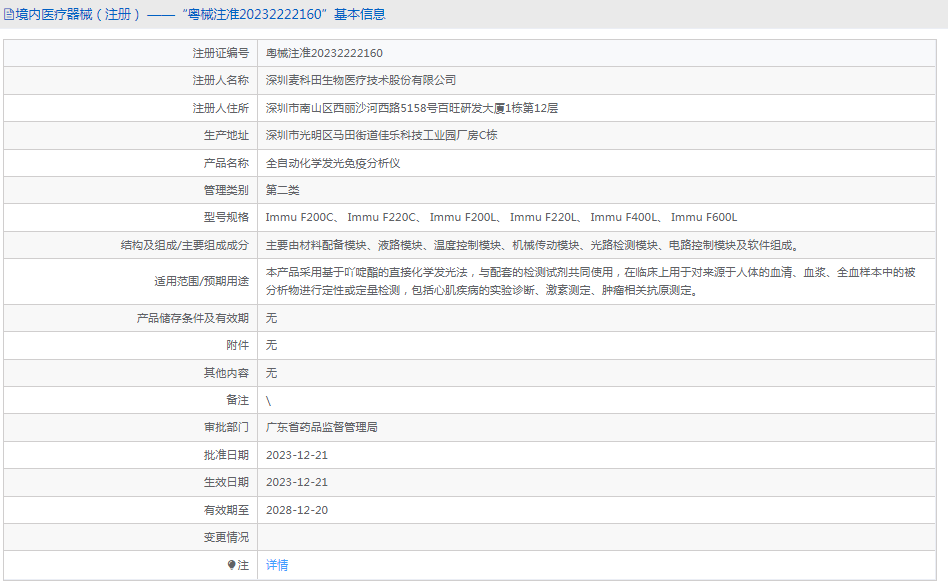Click the bulb icon next to 注
Screen dimensions: 948x585
click(x=231, y=565)
